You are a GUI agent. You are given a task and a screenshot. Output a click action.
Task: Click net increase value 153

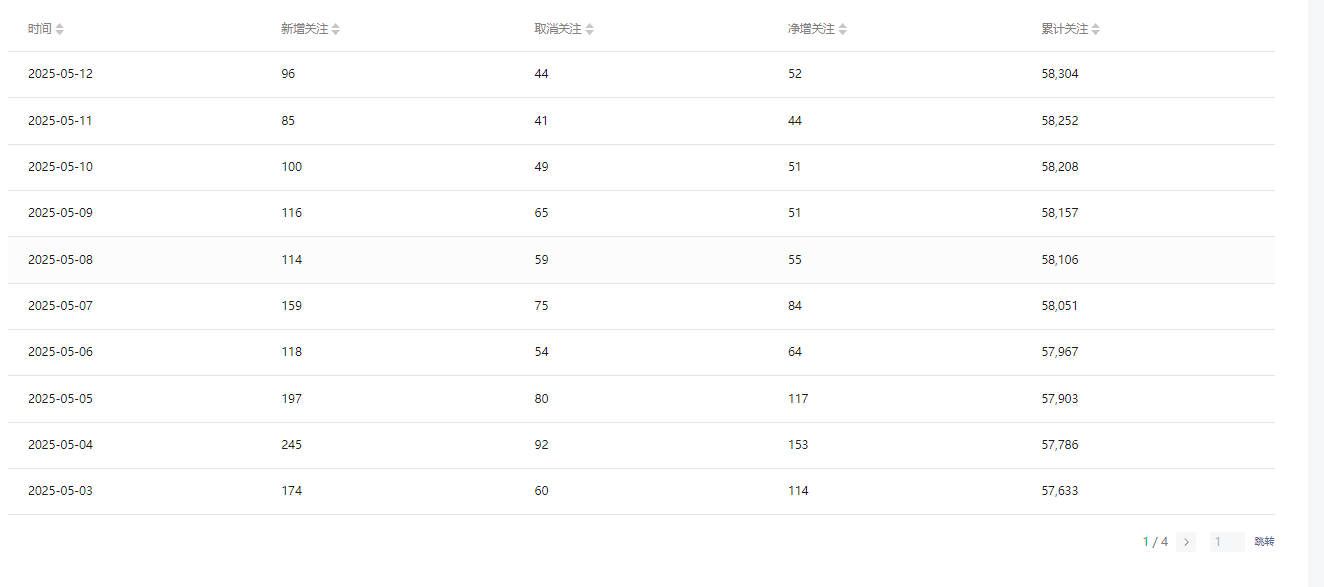pyautogui.click(x=798, y=445)
